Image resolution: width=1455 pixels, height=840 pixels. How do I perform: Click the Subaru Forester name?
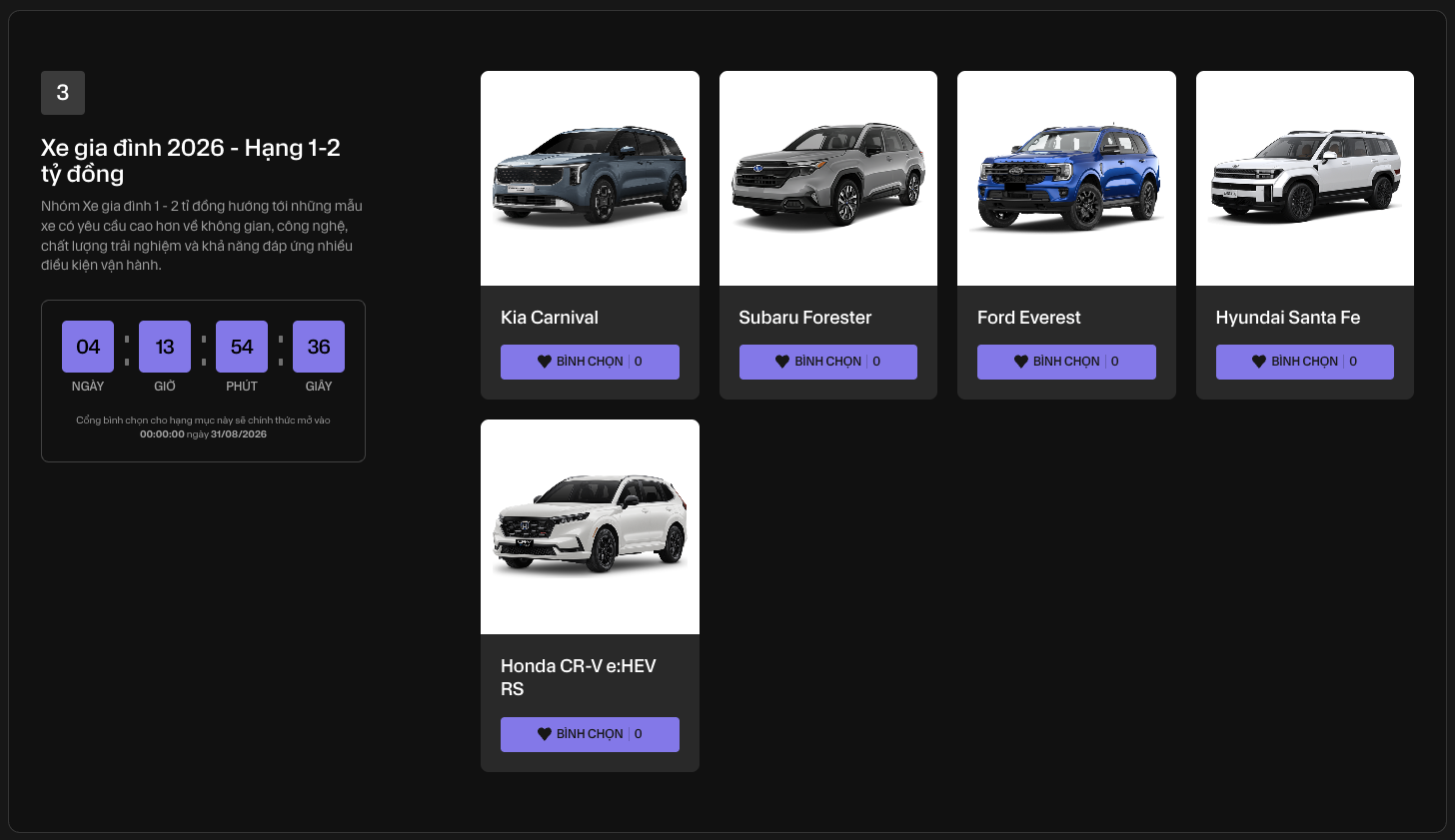[x=805, y=318]
